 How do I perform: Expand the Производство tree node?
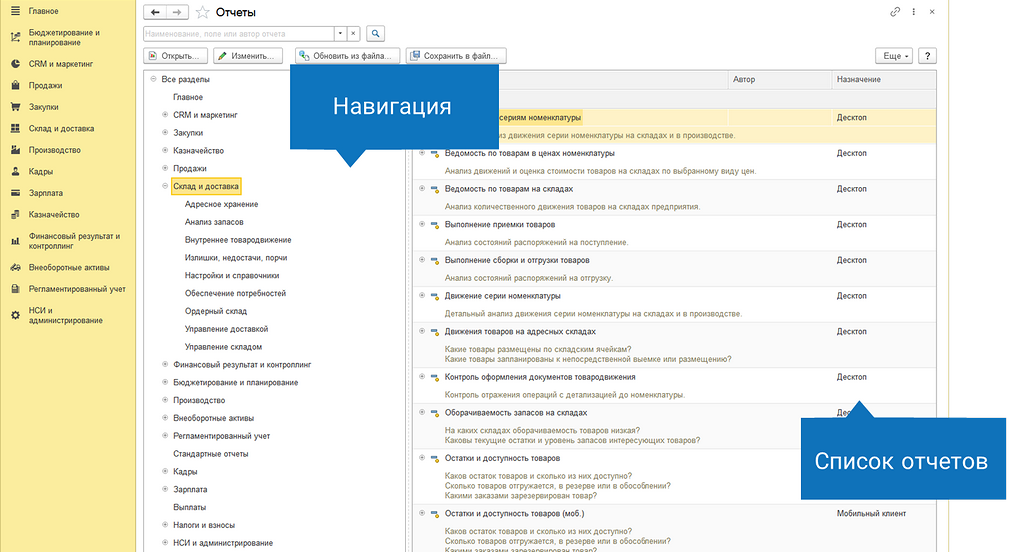pyautogui.click(x=165, y=400)
